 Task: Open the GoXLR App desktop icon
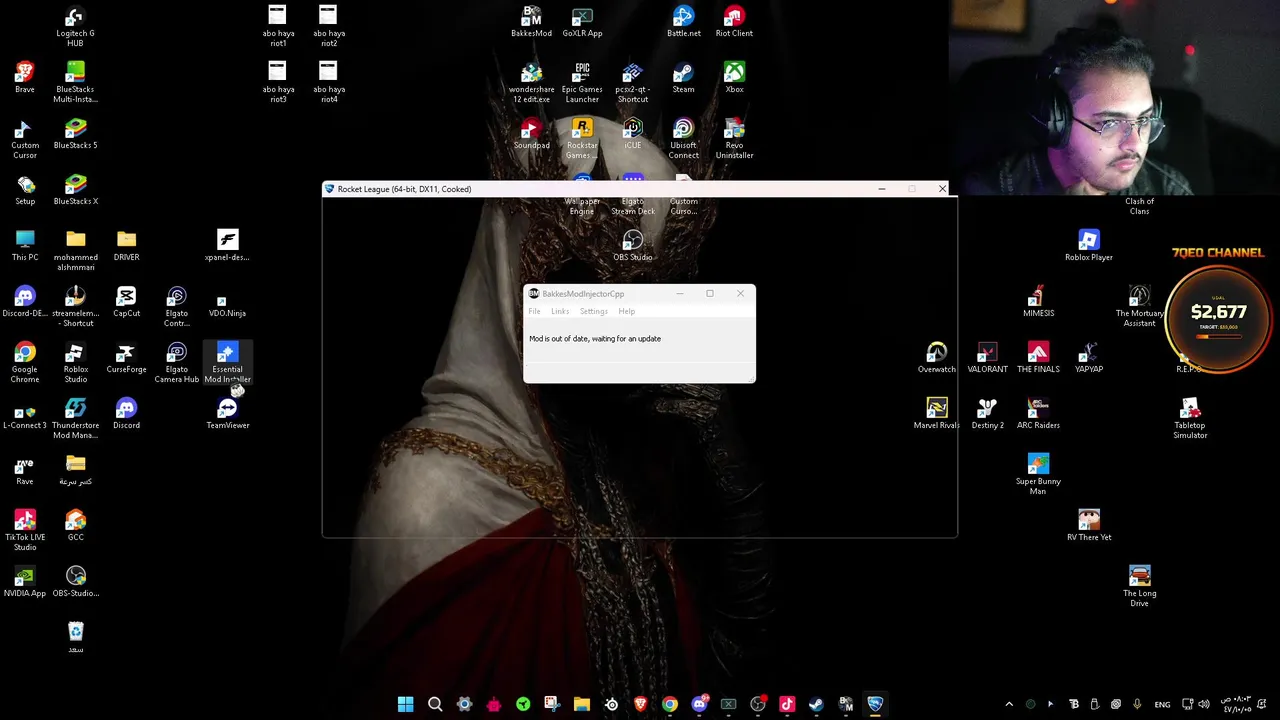pos(582,22)
